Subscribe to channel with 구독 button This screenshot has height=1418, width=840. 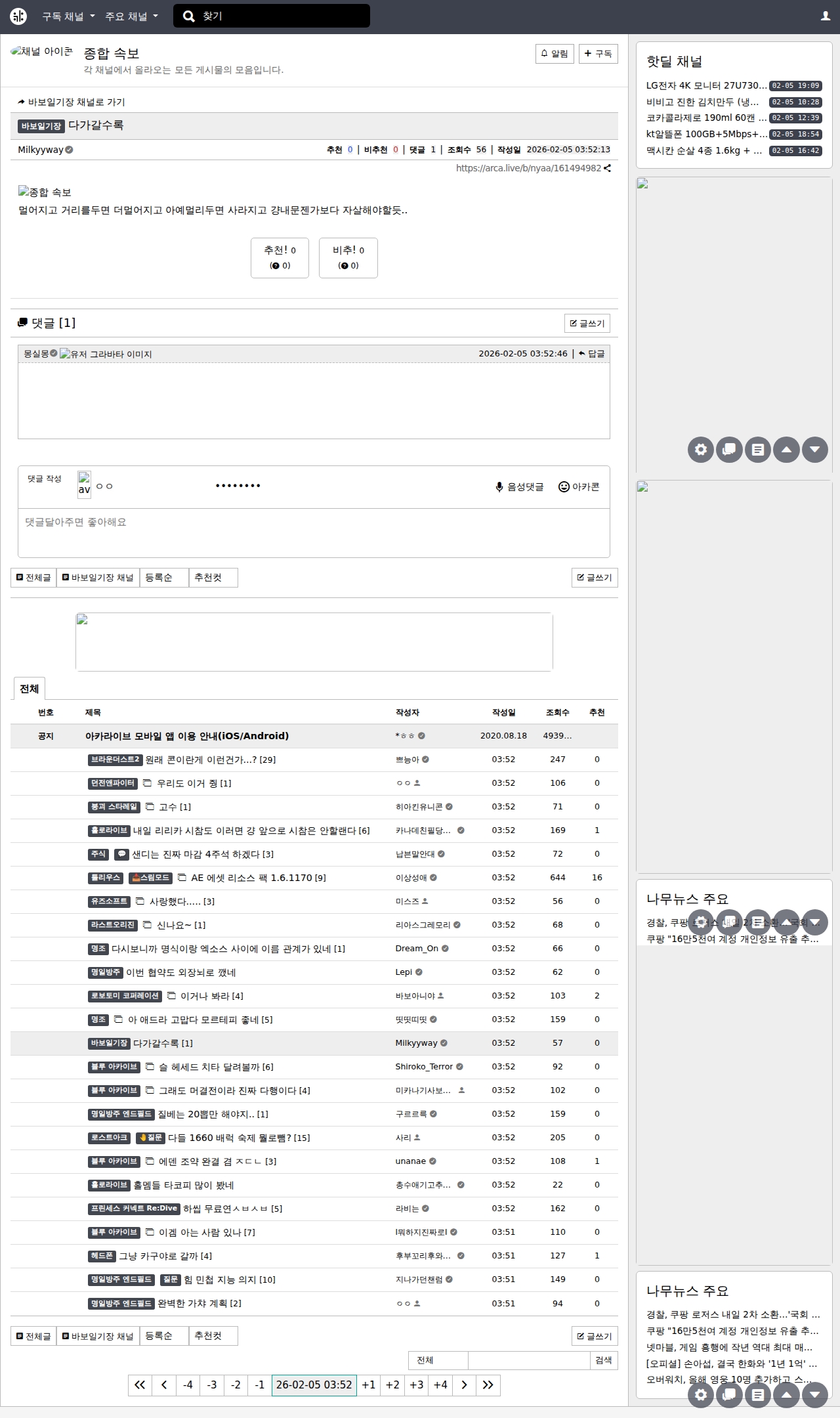(x=598, y=54)
